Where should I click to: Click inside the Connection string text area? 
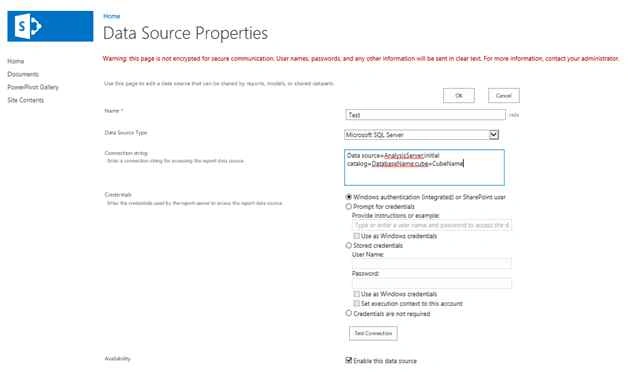tap(425, 167)
